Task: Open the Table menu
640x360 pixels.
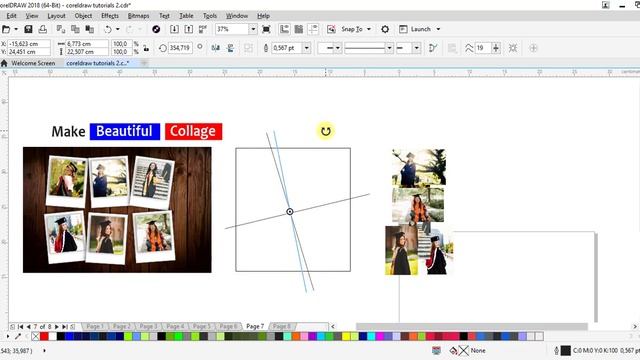Action: click(x=186, y=16)
